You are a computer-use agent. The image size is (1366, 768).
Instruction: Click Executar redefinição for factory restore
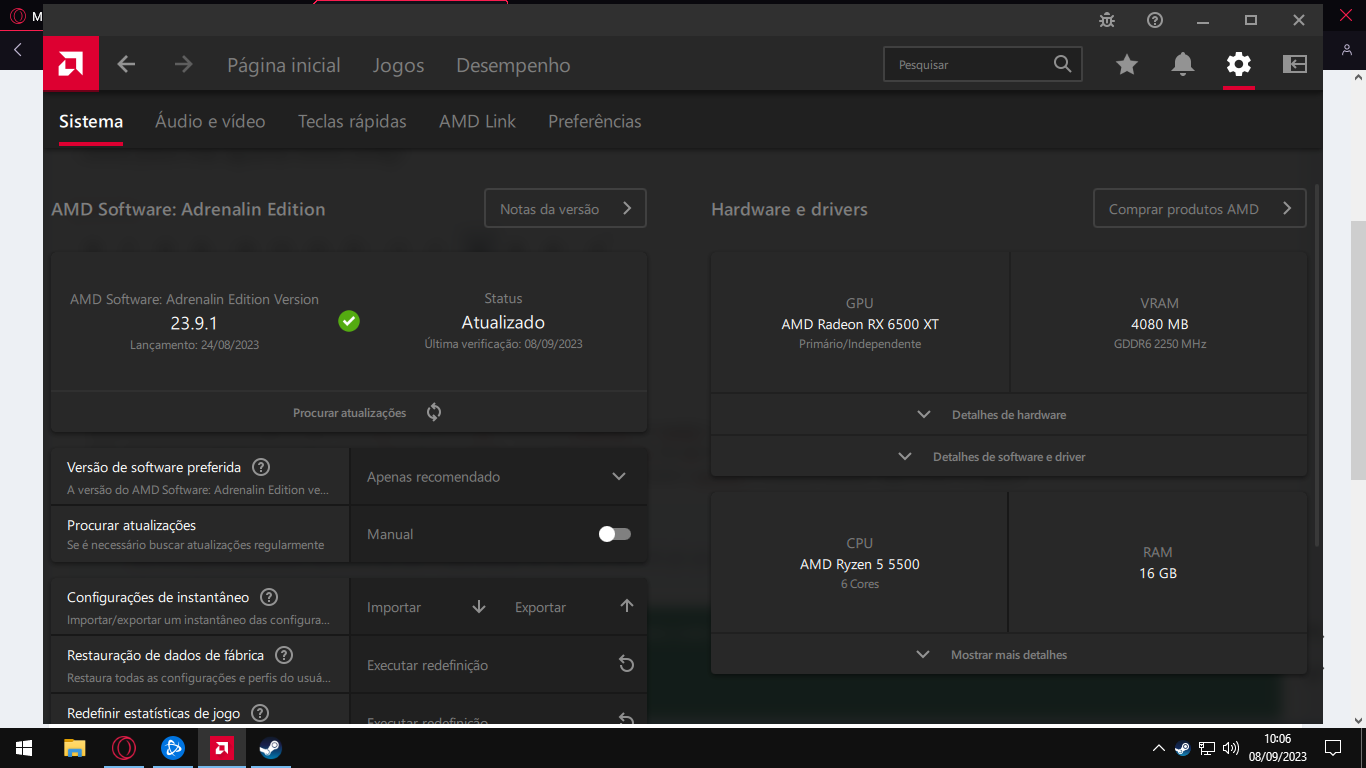click(427, 665)
